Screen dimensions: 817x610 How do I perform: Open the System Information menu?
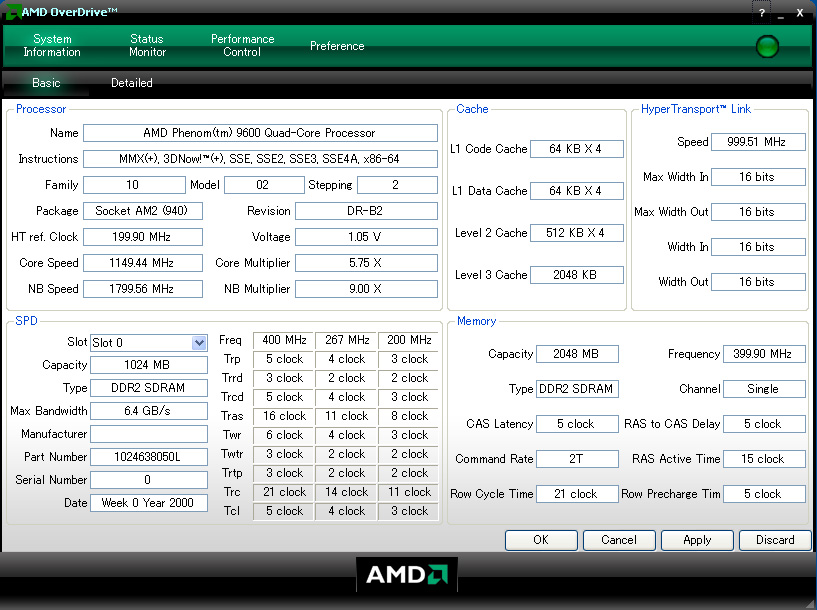tap(52, 46)
